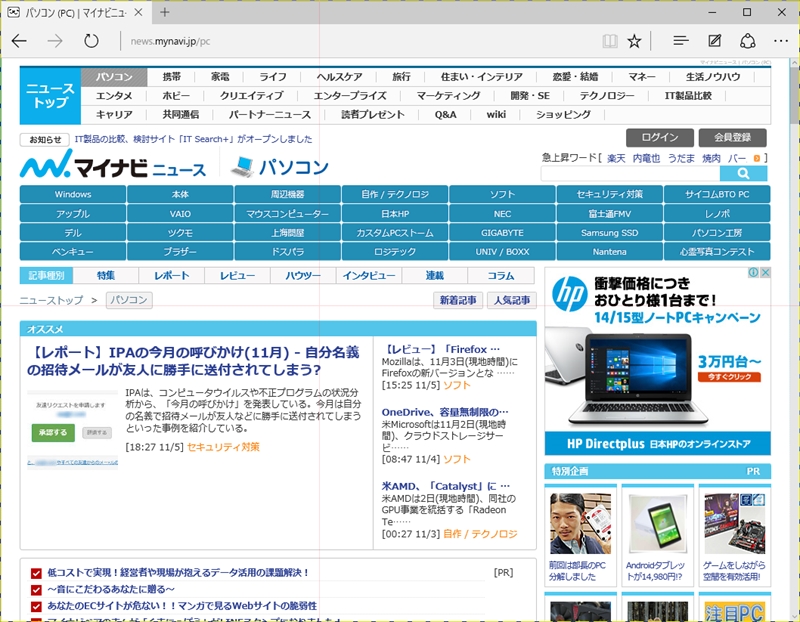Open the クリエイティブ navigation item
800x622 pixels.
[x=251, y=96]
